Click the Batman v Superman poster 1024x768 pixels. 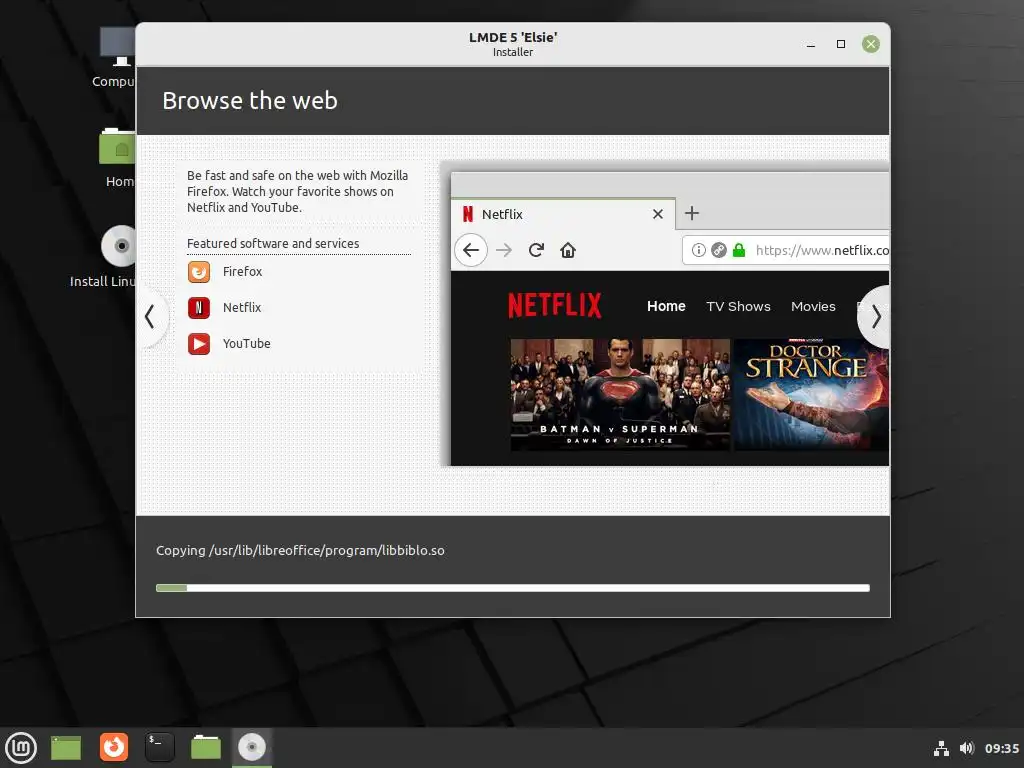coord(620,394)
